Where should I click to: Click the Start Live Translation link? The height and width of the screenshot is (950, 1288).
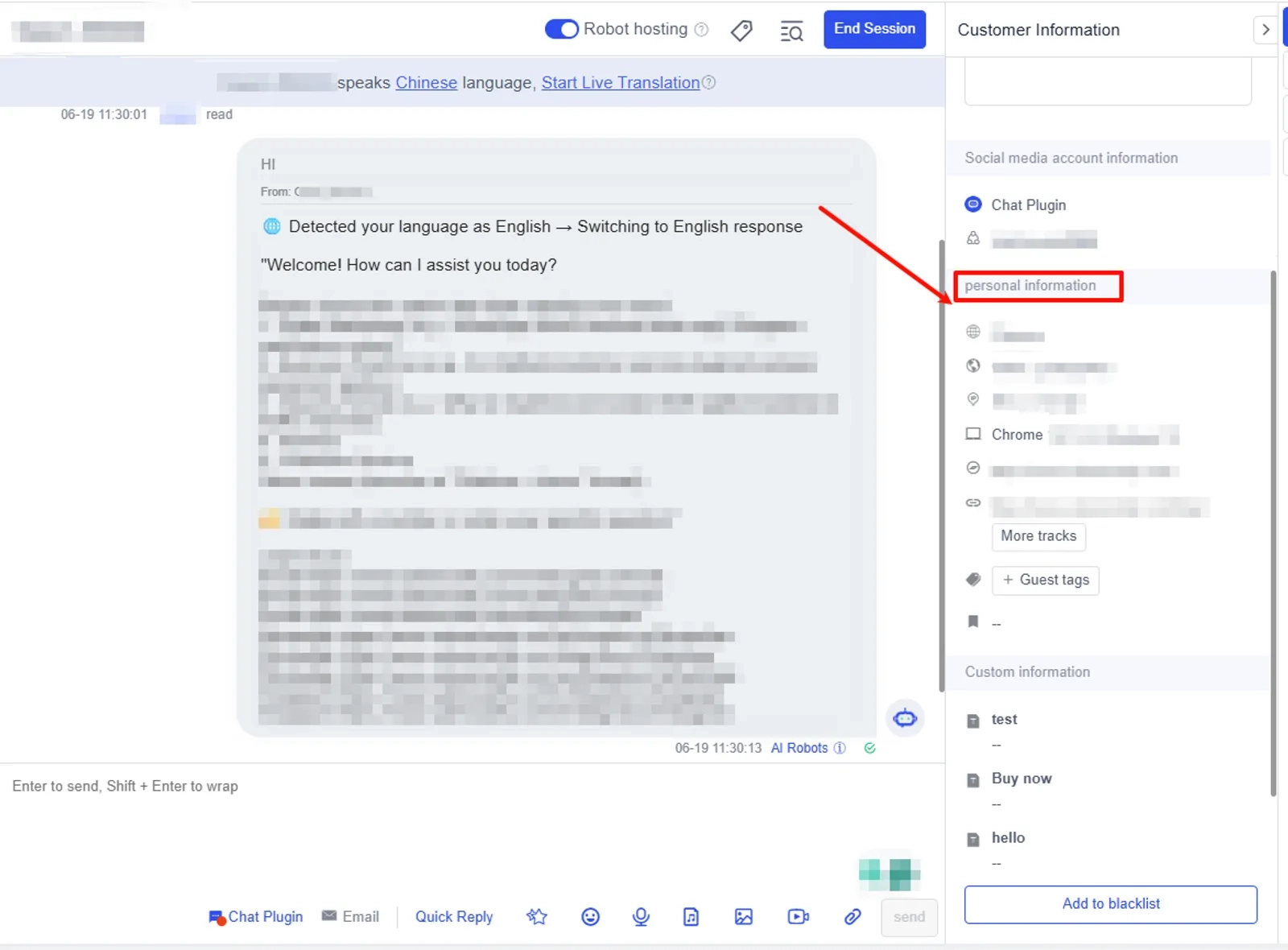[621, 82]
